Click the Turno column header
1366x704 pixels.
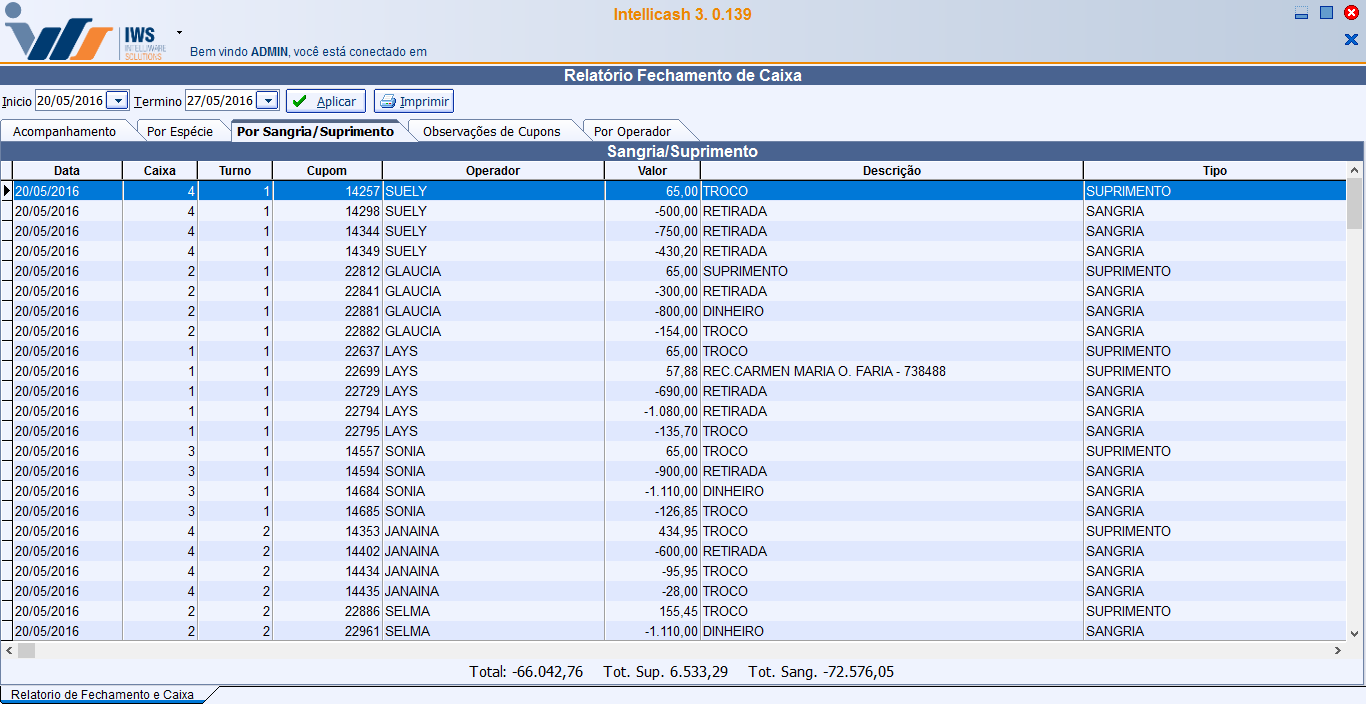[235, 171]
